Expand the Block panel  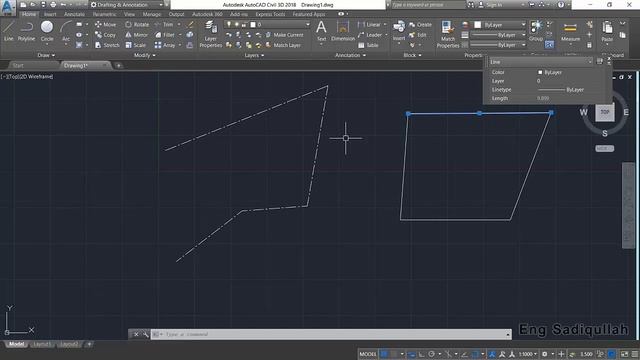tap(412, 55)
